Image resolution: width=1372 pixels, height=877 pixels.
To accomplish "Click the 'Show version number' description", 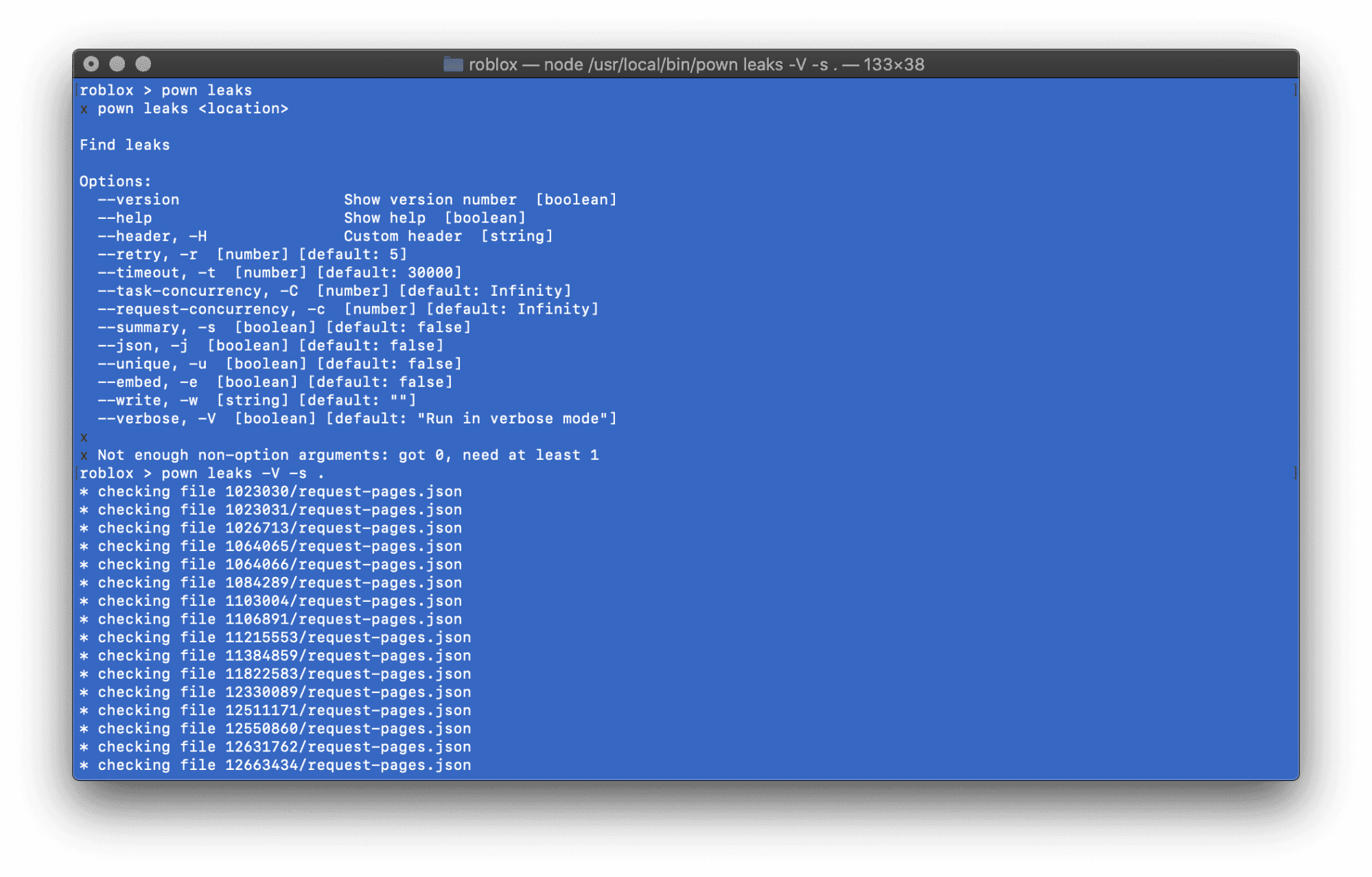I will [x=430, y=200].
